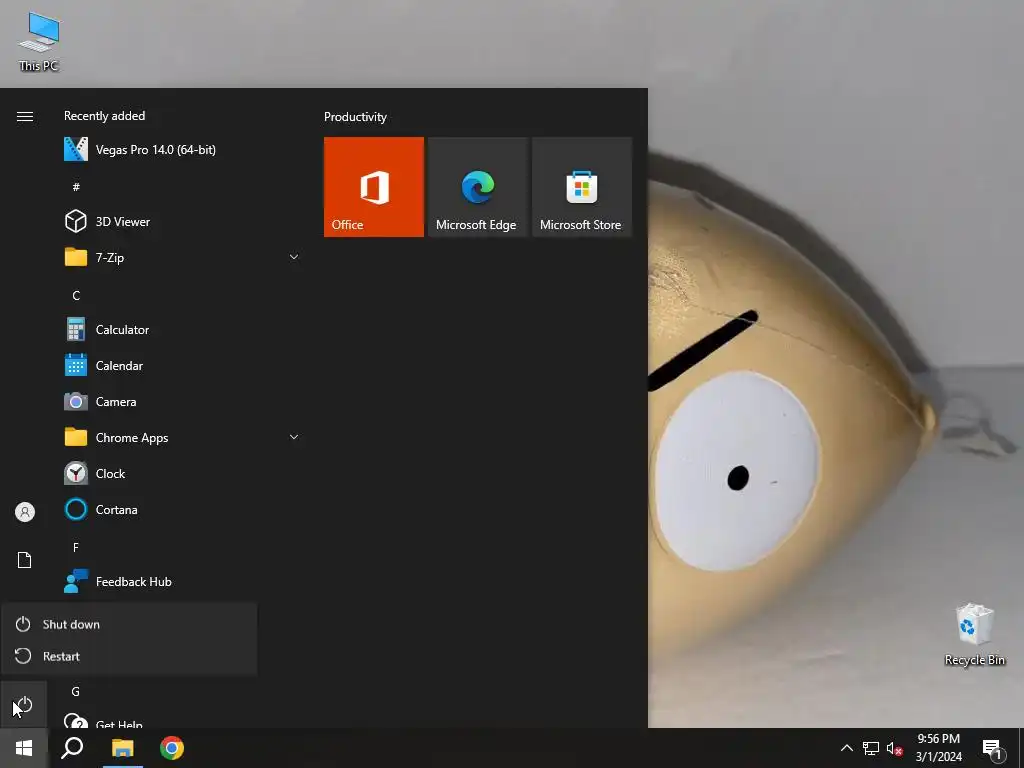Click the Power button in Start menu
Image resolution: width=1024 pixels, height=768 pixels.
[24, 705]
